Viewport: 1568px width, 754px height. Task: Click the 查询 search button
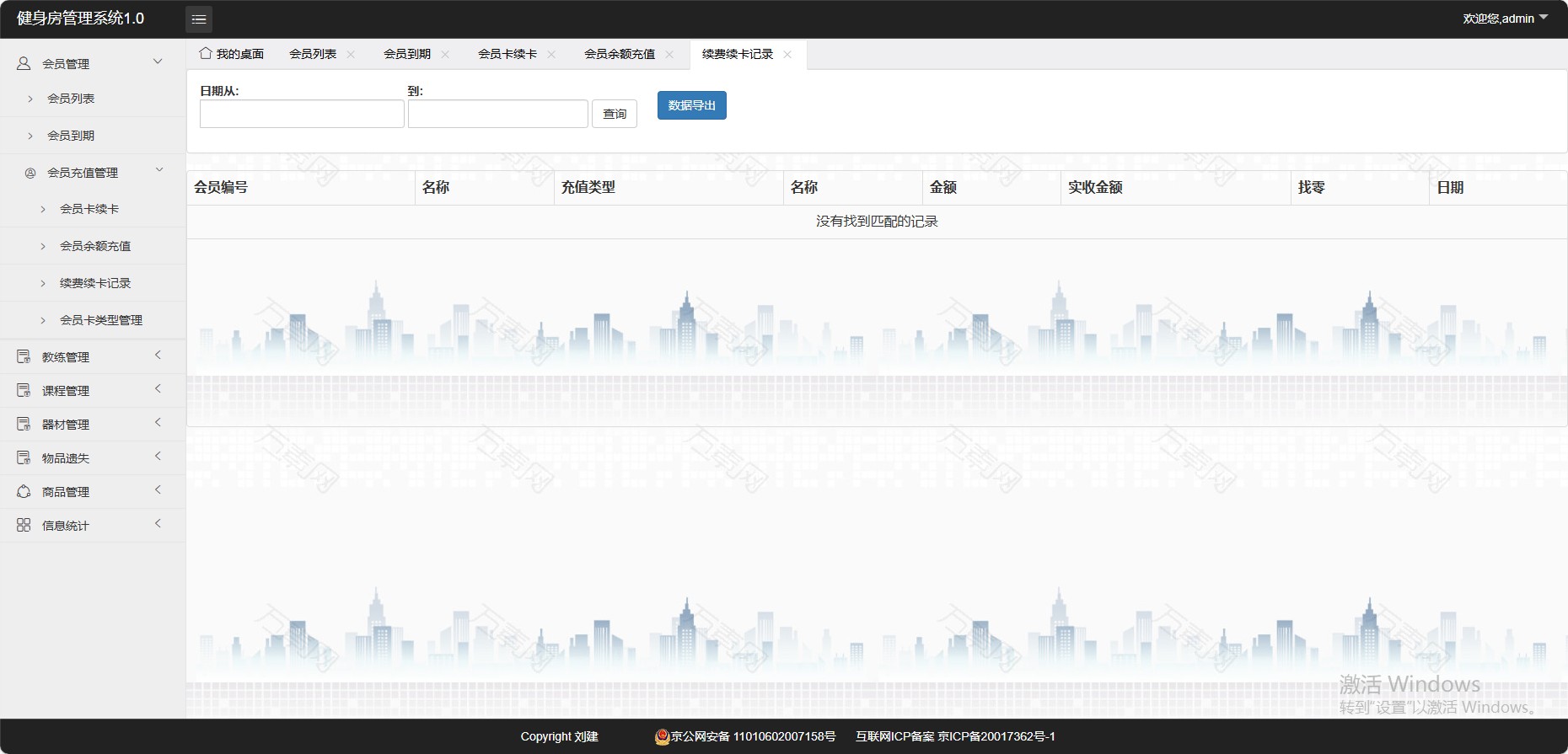[x=615, y=114]
